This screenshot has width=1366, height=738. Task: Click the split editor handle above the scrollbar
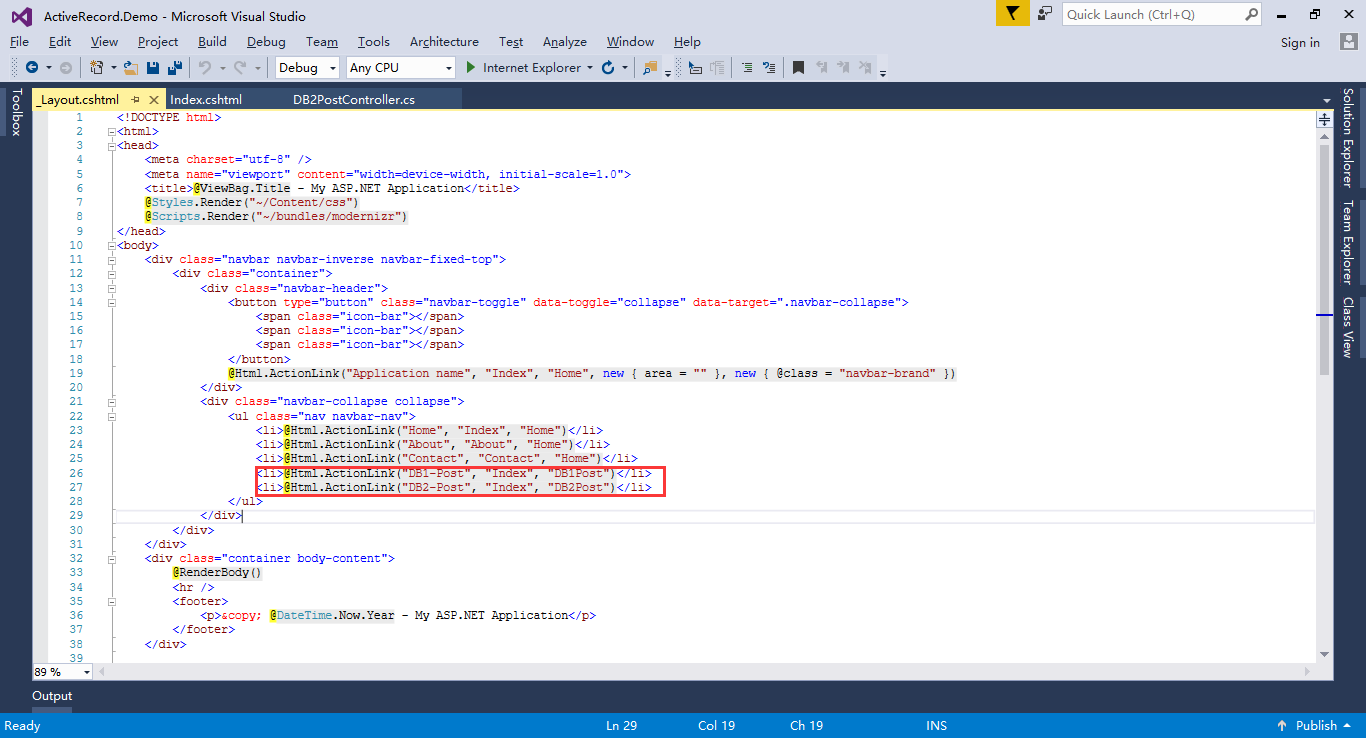coord(1324,119)
